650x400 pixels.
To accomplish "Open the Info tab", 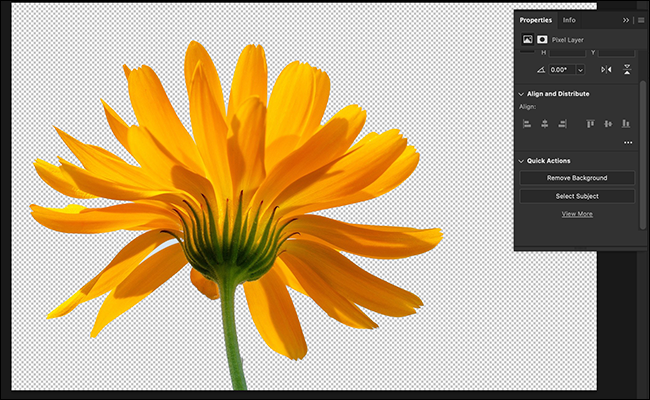I will click(569, 20).
